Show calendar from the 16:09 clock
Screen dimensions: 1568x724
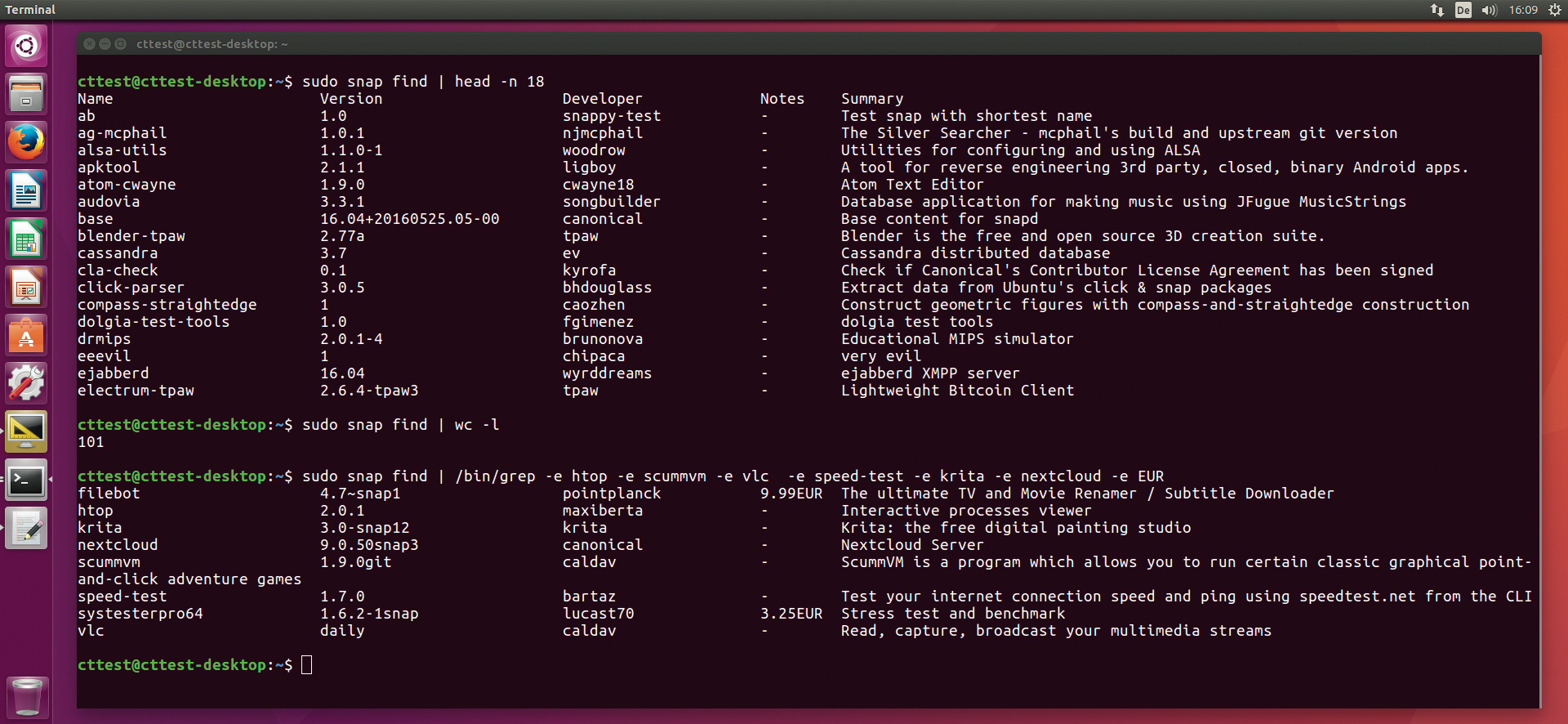coord(1523,10)
